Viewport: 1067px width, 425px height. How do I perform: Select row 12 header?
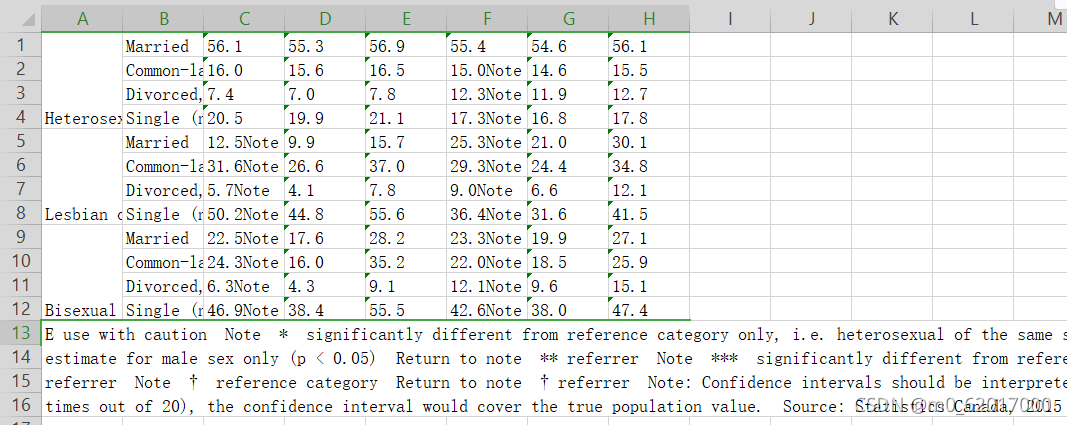coord(20,309)
